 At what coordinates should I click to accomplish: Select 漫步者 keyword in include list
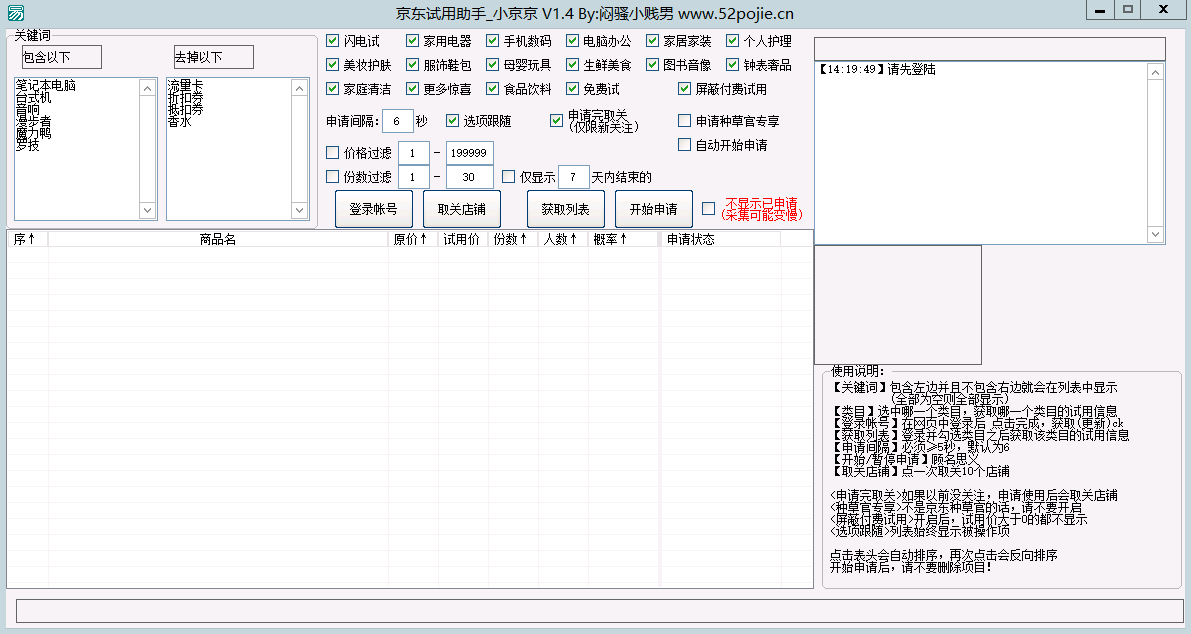pyautogui.click(x=33, y=121)
